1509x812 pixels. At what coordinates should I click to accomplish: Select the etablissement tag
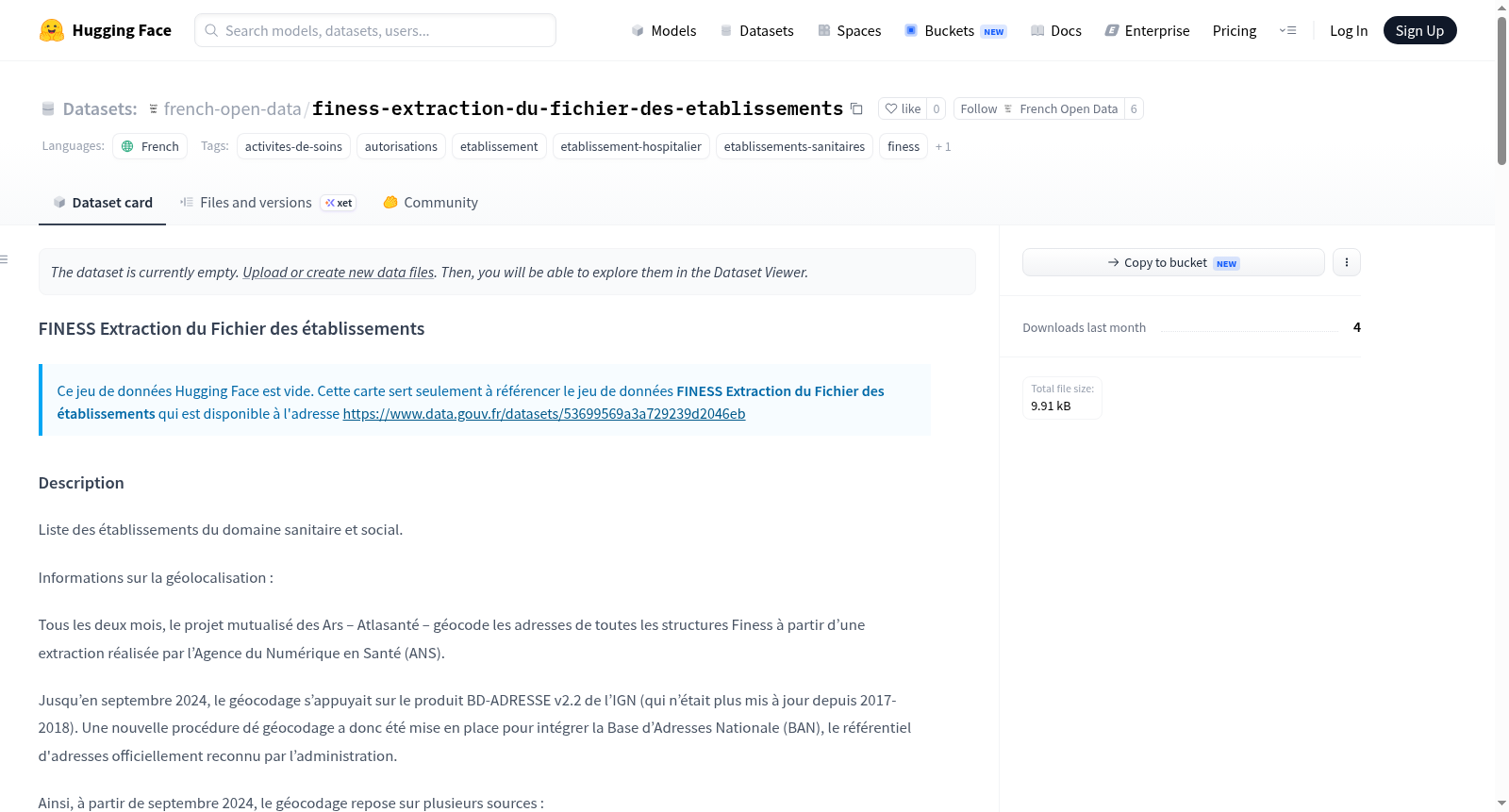click(x=499, y=146)
